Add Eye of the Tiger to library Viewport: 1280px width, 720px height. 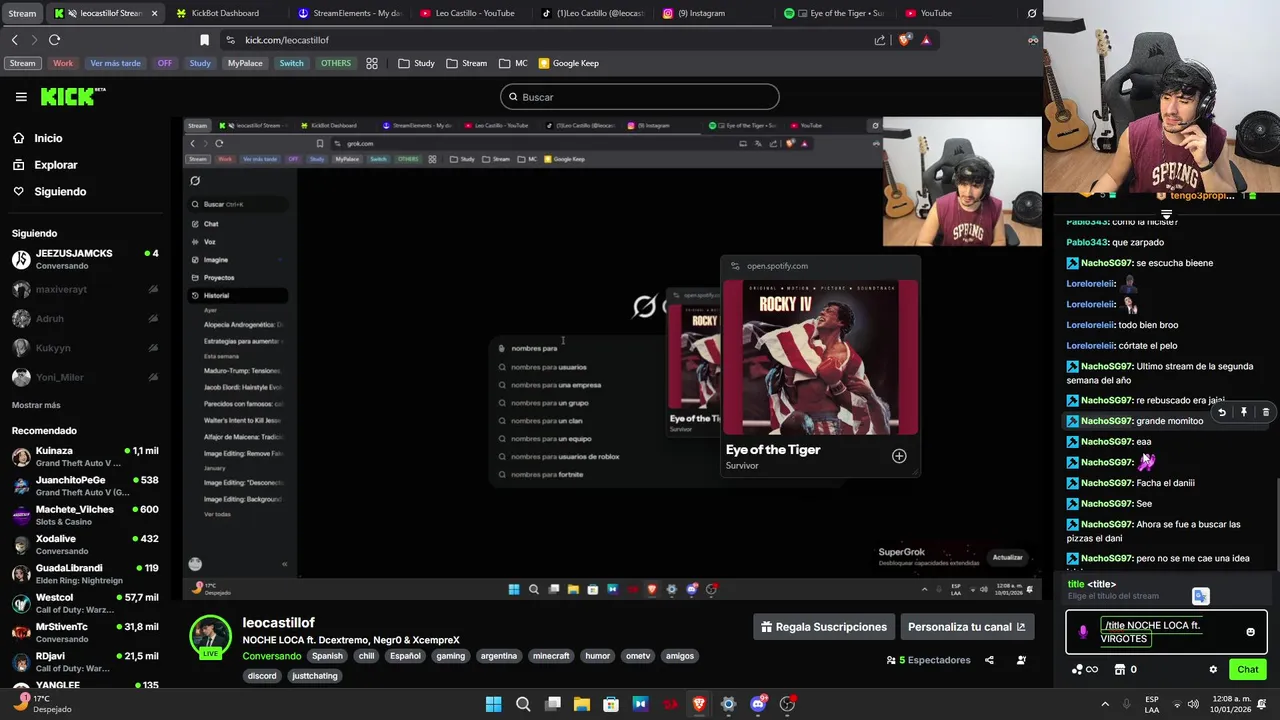[899, 456]
